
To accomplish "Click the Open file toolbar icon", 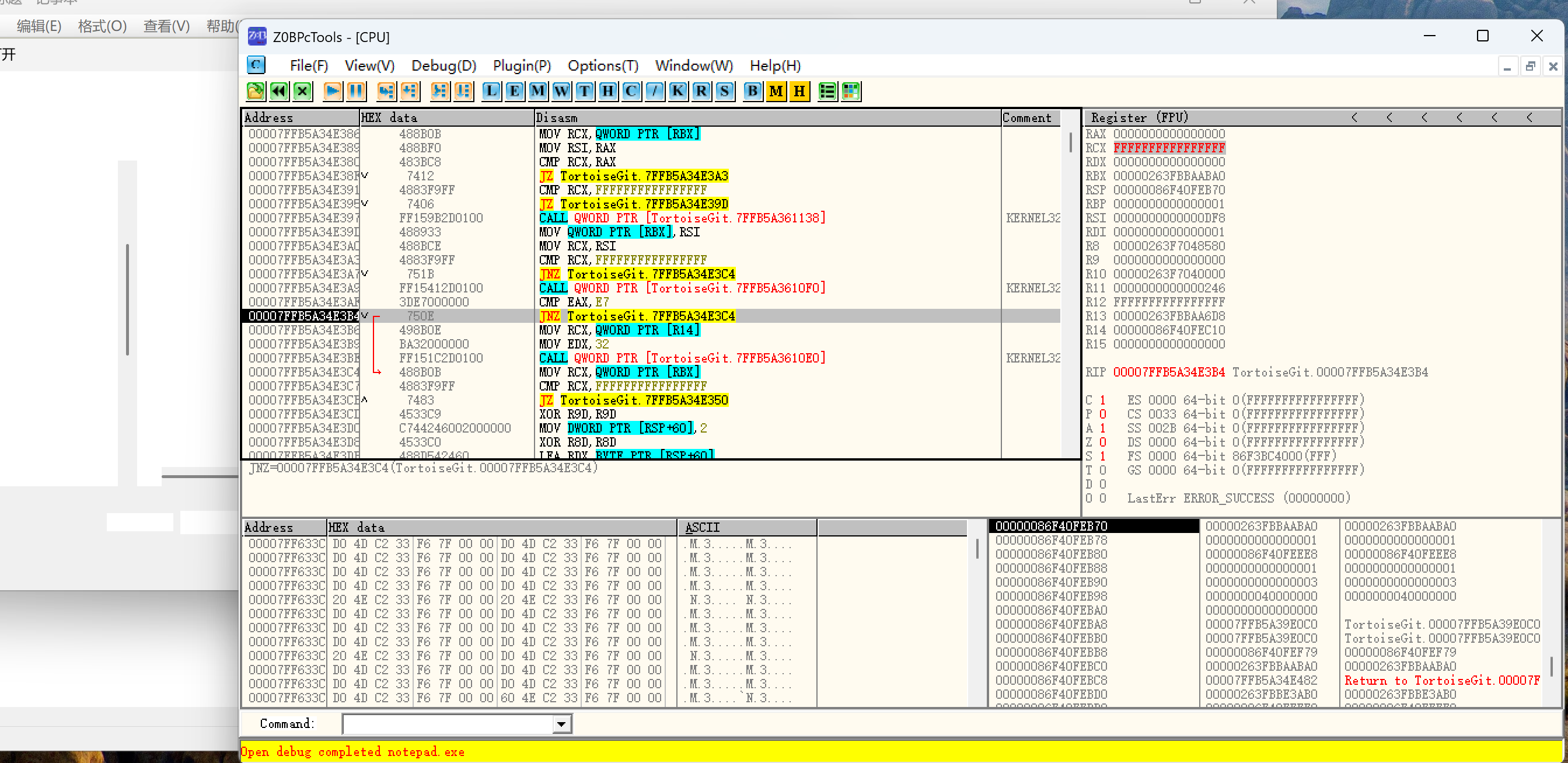I will tap(256, 91).
